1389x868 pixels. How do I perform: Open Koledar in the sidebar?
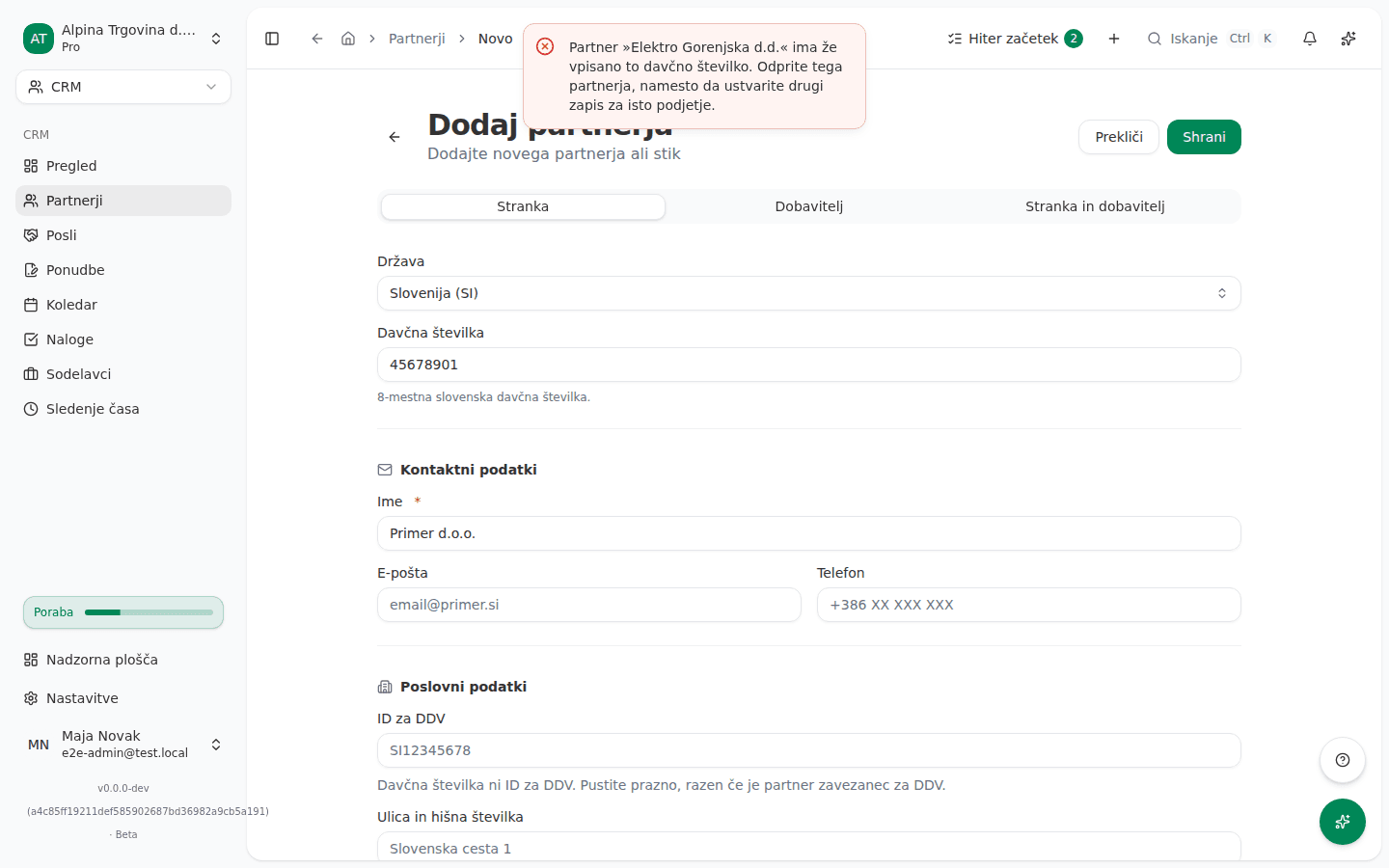point(123,305)
